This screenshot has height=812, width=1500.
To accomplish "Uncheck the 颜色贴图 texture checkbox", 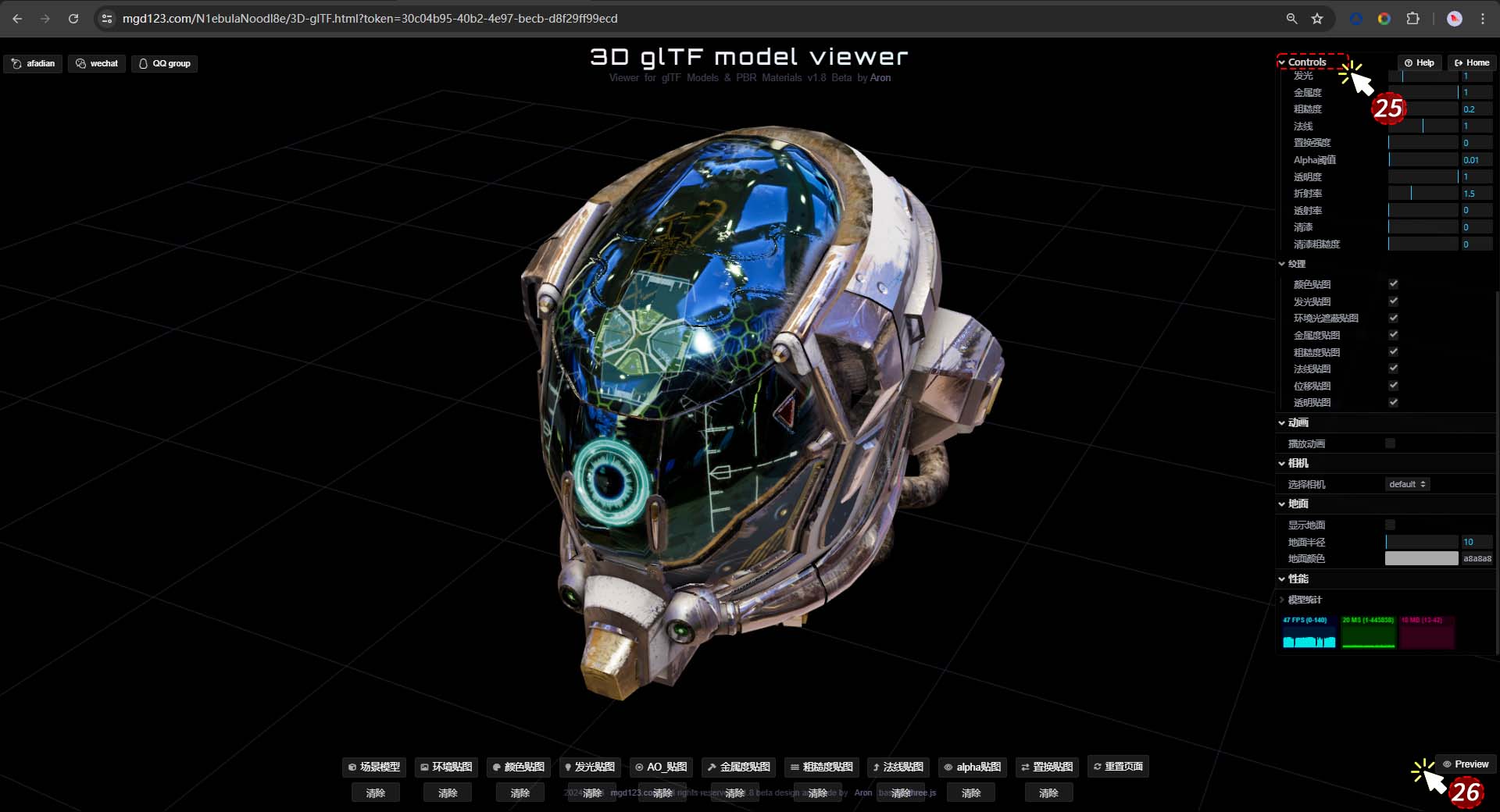I will coord(1393,284).
